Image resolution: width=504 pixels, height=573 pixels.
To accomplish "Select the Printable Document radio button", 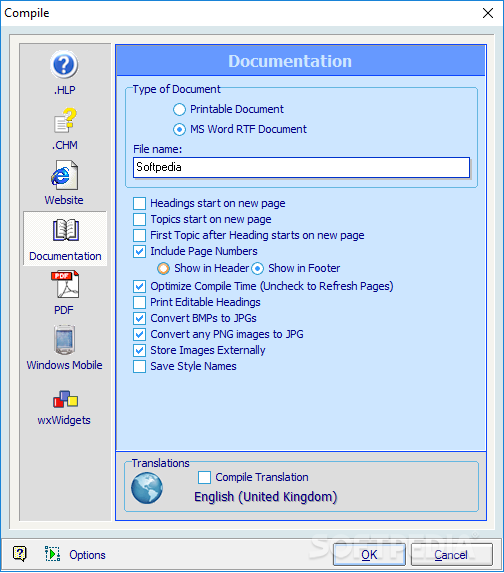I will [179, 109].
